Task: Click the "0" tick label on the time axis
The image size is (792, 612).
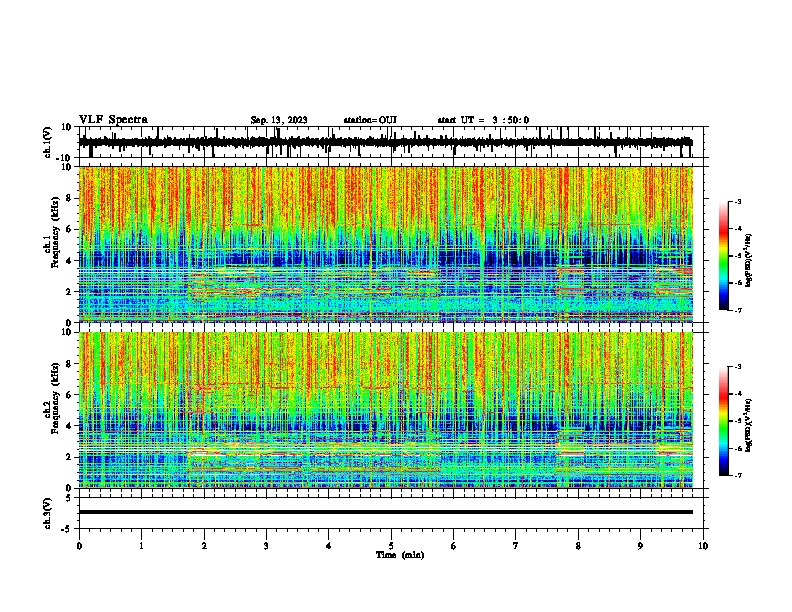Action: tap(79, 546)
